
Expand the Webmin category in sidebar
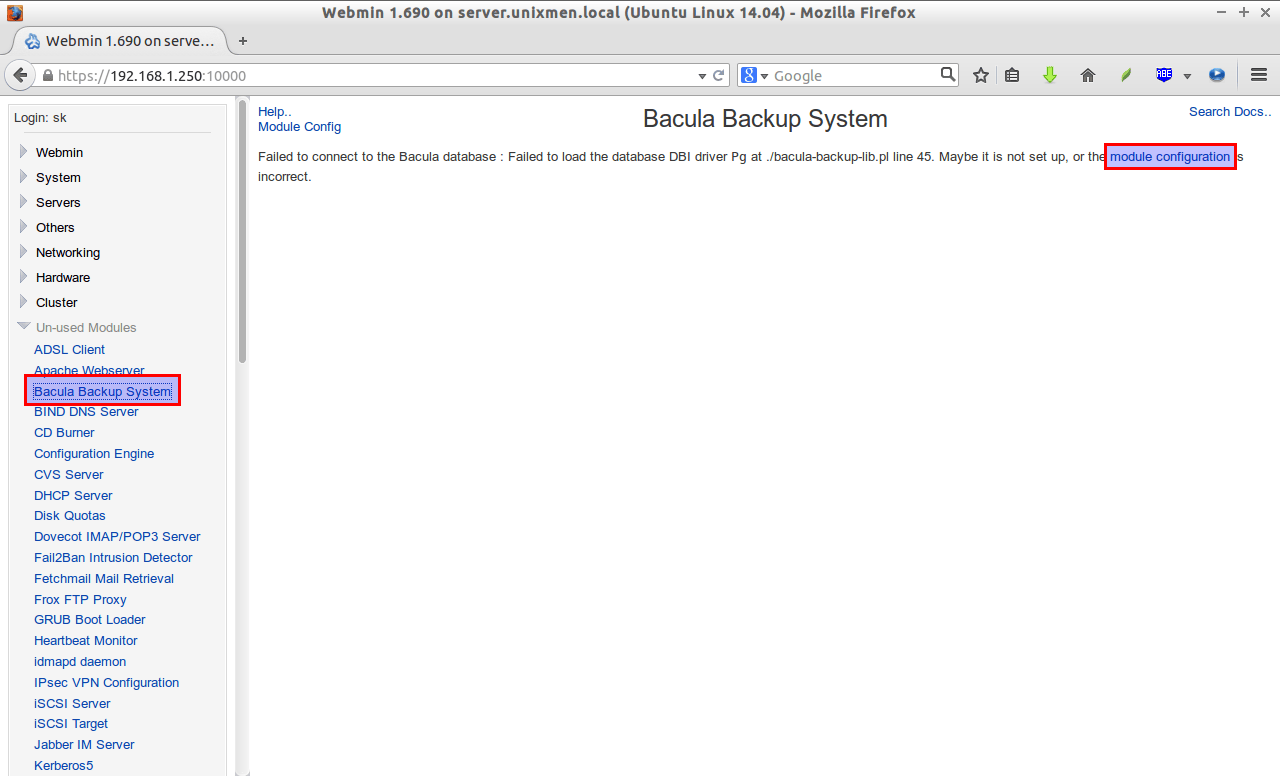point(59,153)
